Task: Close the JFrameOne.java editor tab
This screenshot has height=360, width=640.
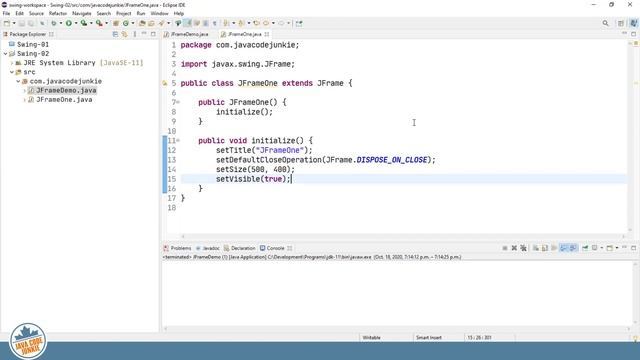Action: (267, 34)
